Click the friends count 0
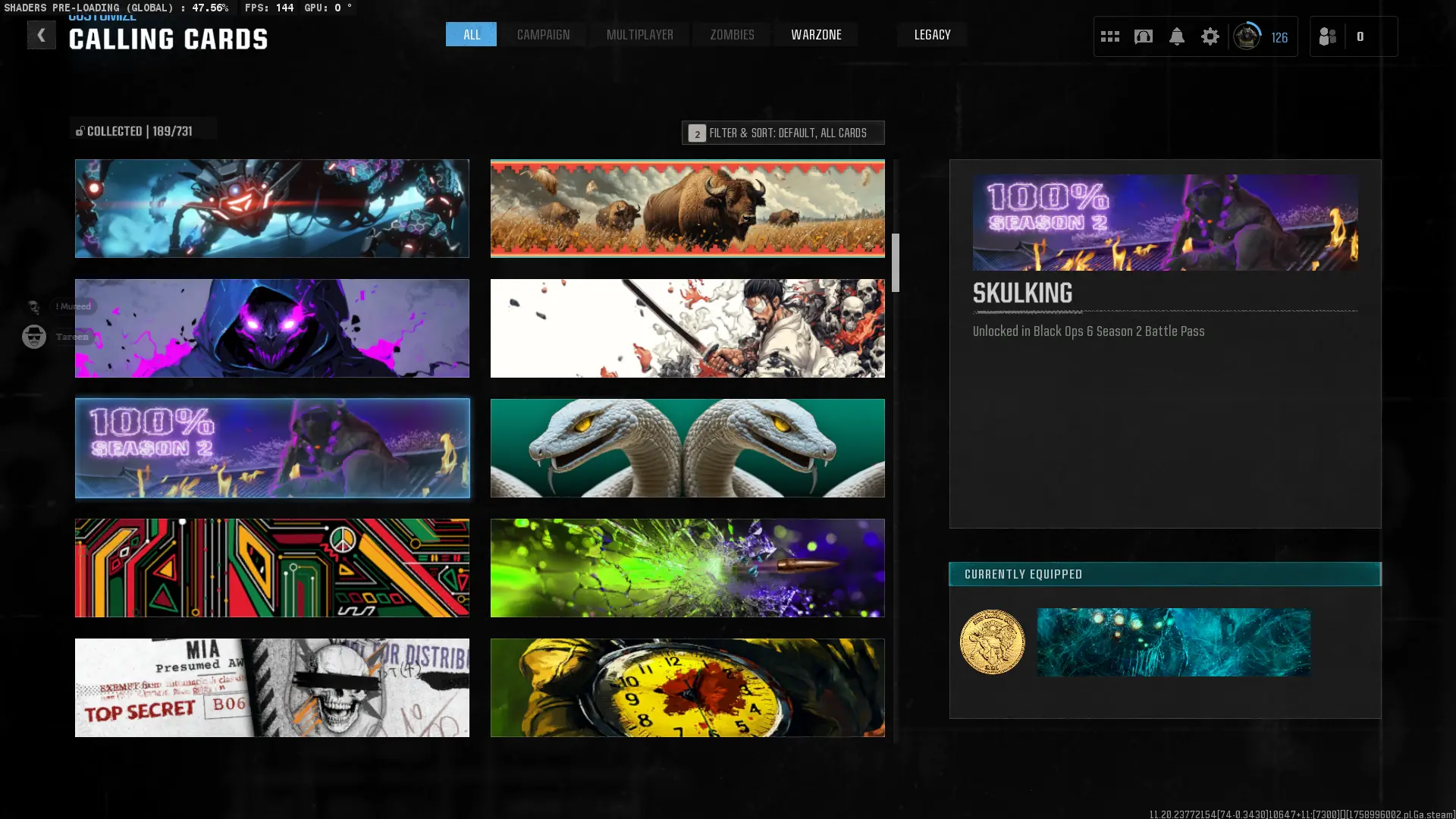The width and height of the screenshot is (1456, 819). [x=1360, y=36]
